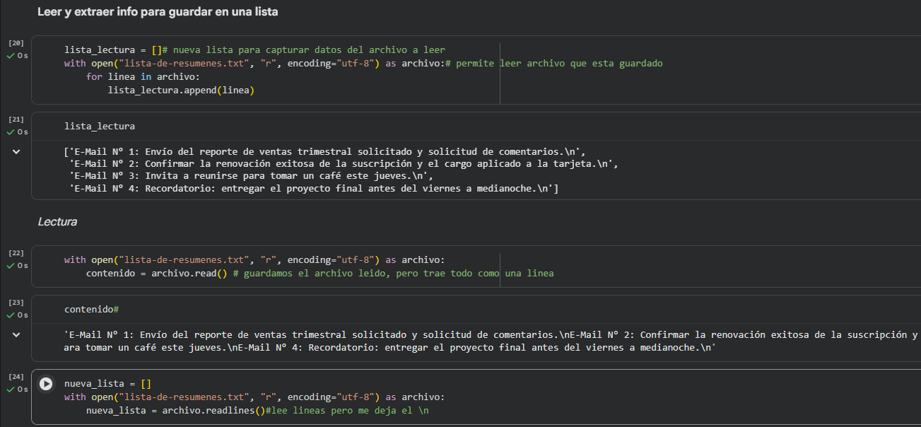Screen dimensions: 921x427
Task: Click output line 'E-Mail N° 2: Confirmar la renovación'
Action: click(x=344, y=163)
